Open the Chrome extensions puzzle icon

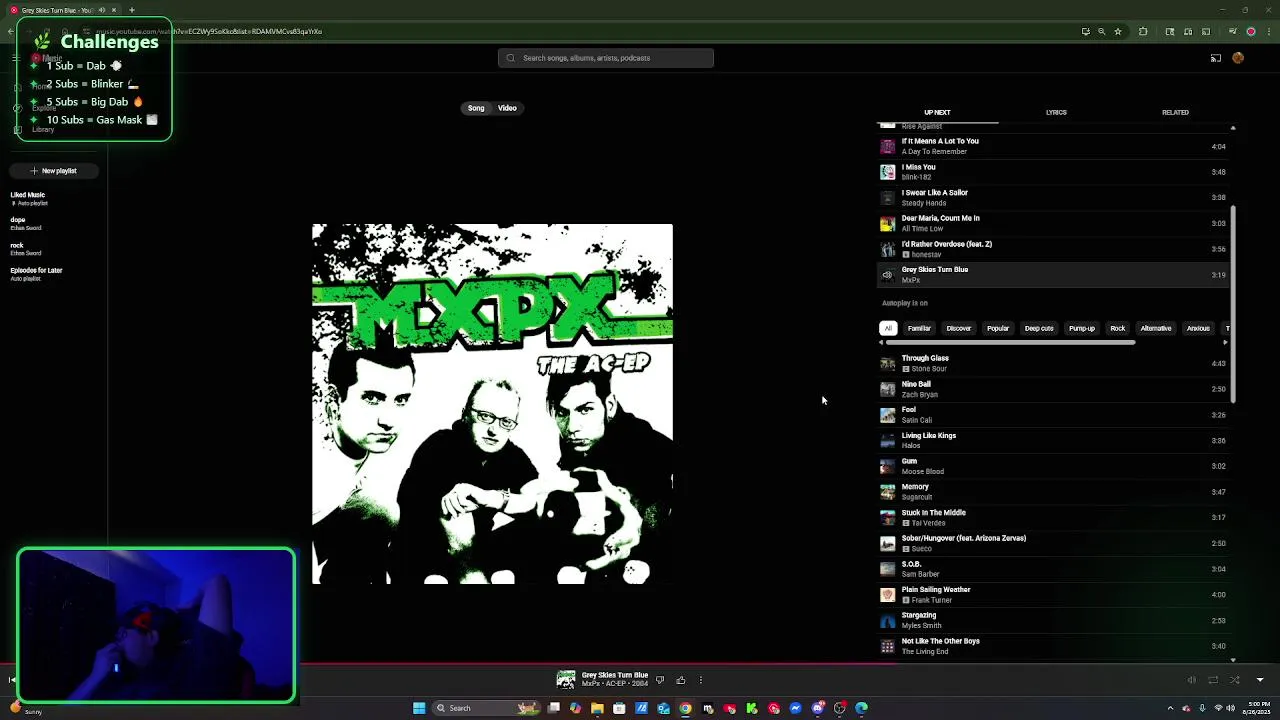(1143, 31)
